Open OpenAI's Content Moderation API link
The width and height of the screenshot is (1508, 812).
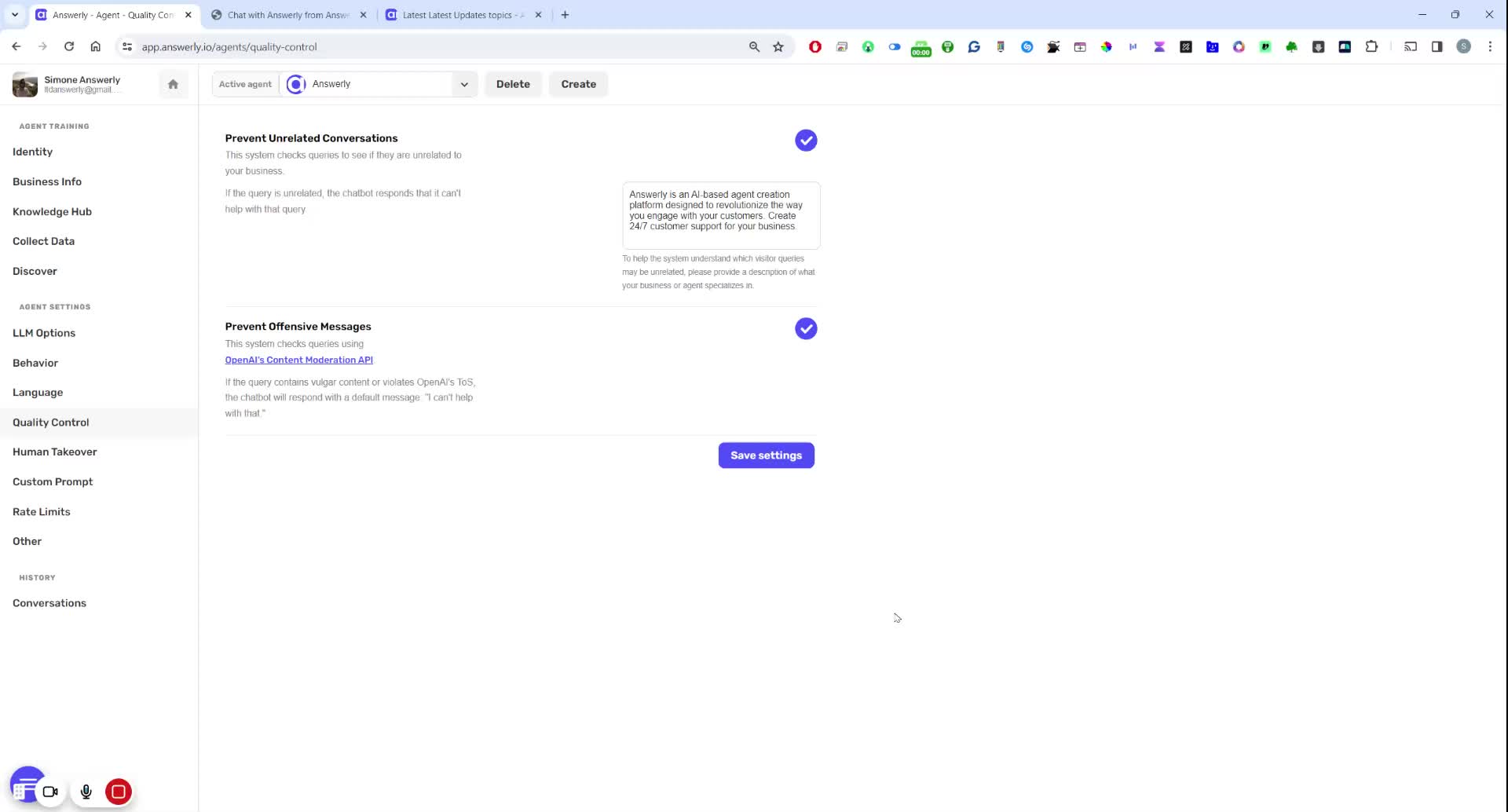tap(298, 360)
